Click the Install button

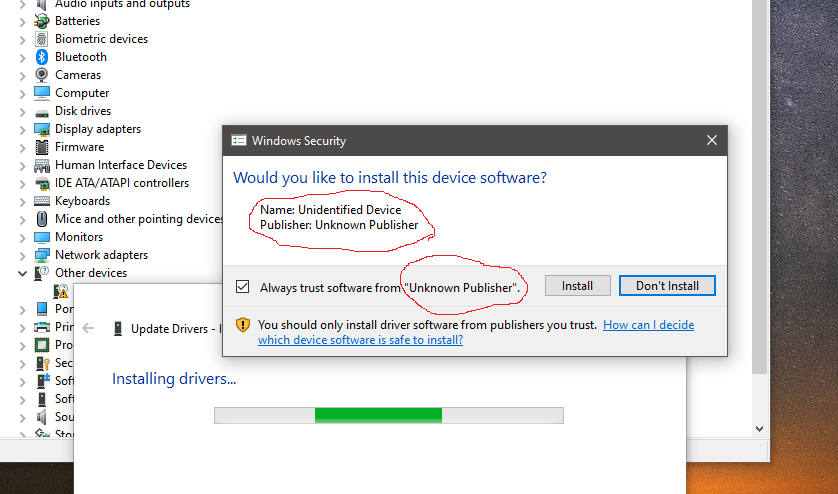pos(577,286)
